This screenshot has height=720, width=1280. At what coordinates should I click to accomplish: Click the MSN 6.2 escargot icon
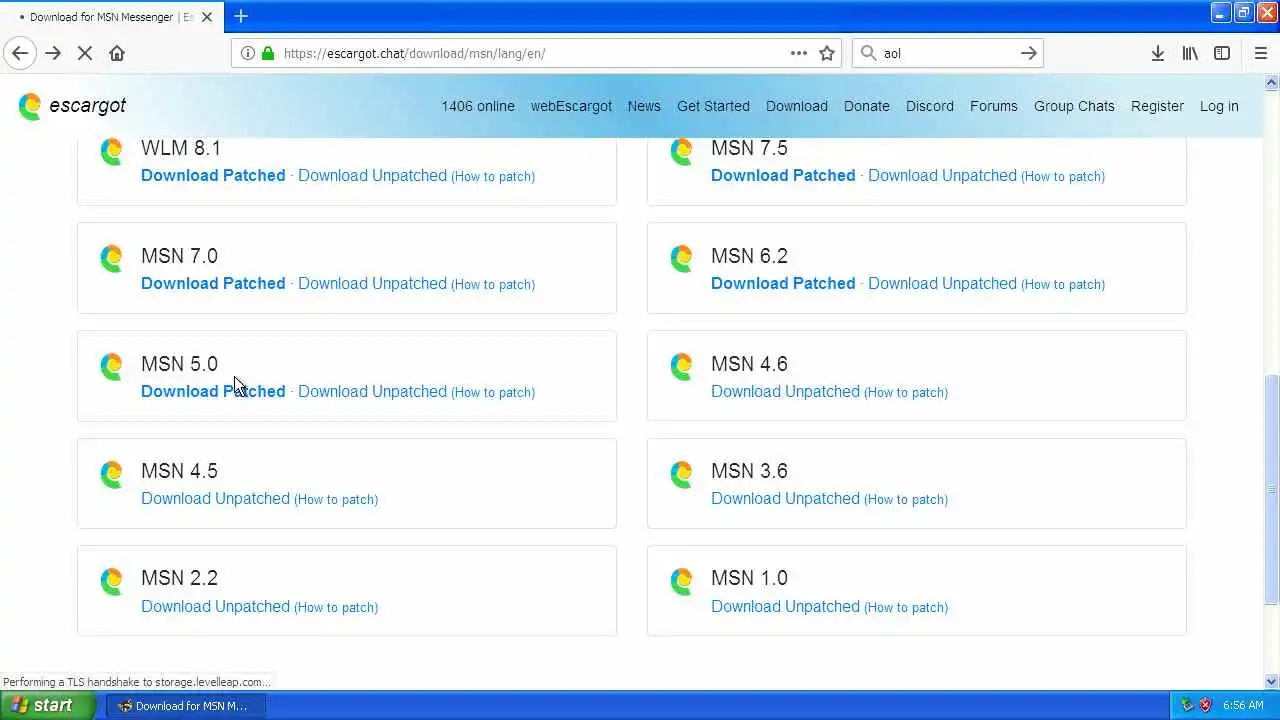tap(682, 258)
